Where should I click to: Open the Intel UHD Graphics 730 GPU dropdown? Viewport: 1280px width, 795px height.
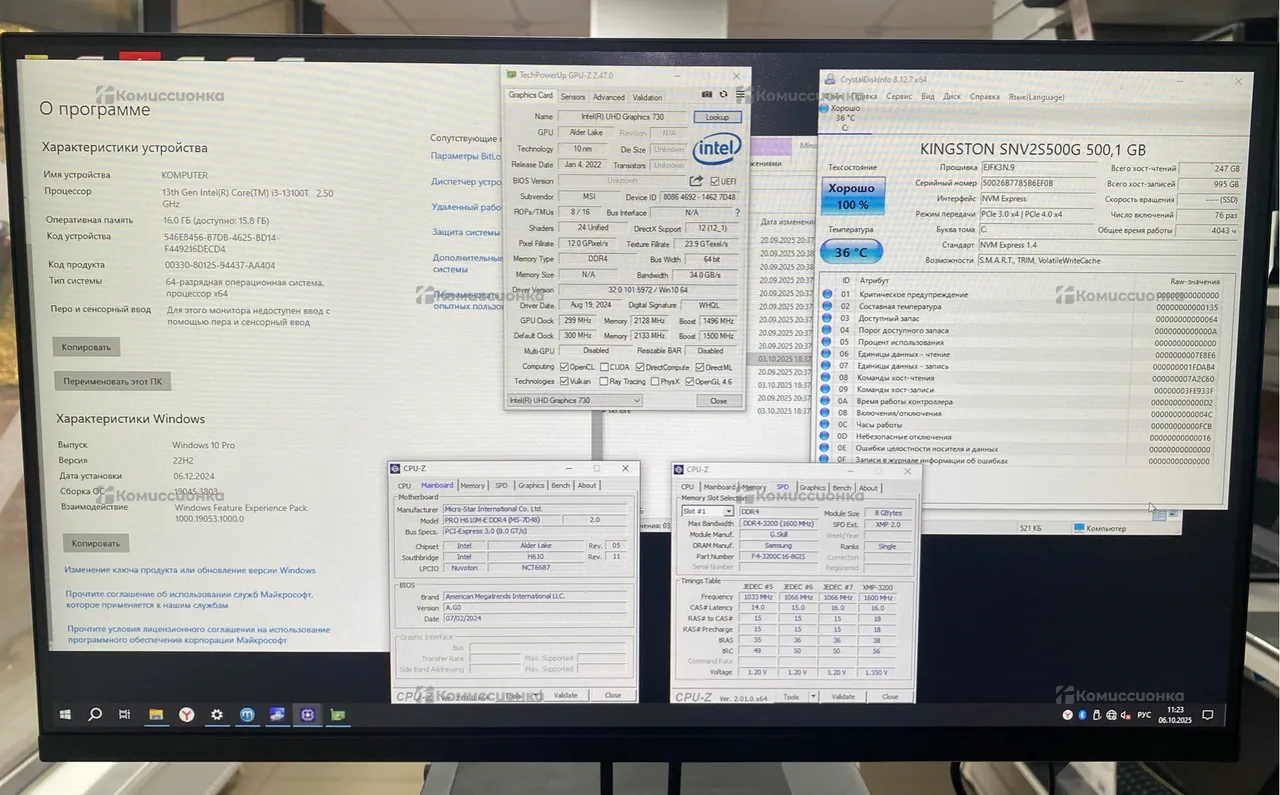point(574,401)
